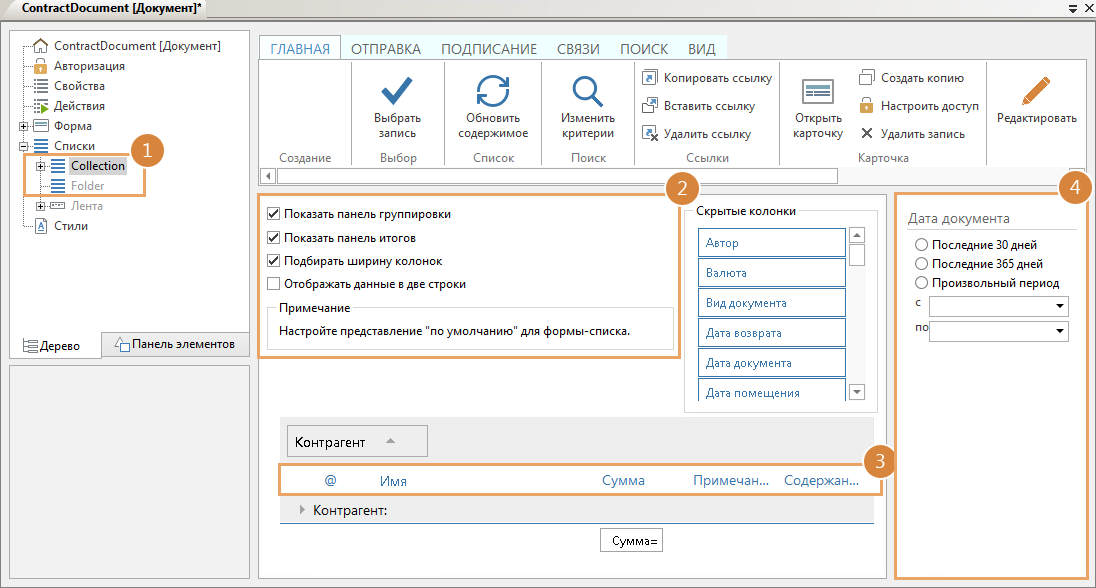1096x588 pixels.
Task: Click the Изменить критерии magnifier icon
Action: click(x=588, y=90)
